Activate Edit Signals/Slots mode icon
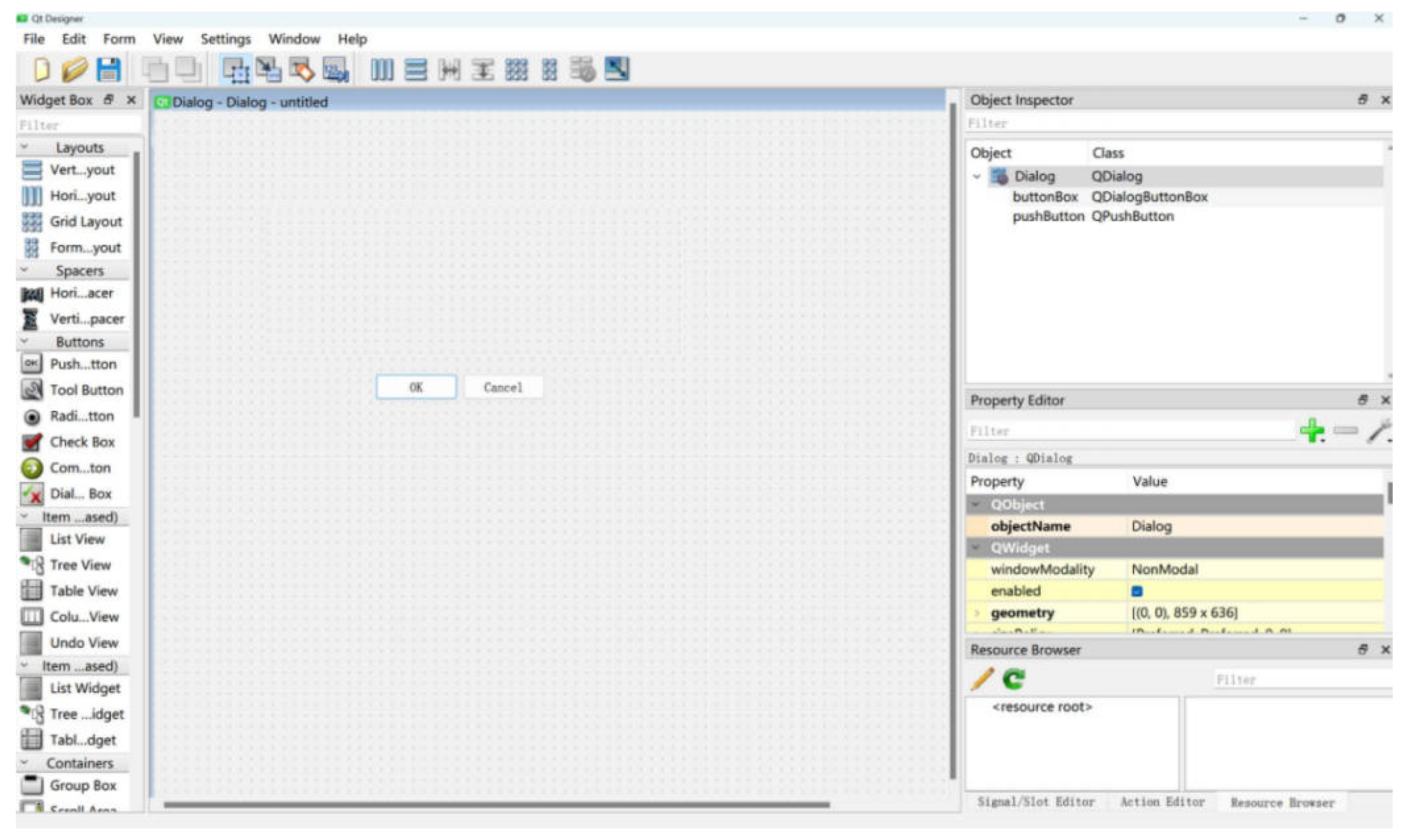The width and height of the screenshot is (1410, 840). tap(268, 70)
